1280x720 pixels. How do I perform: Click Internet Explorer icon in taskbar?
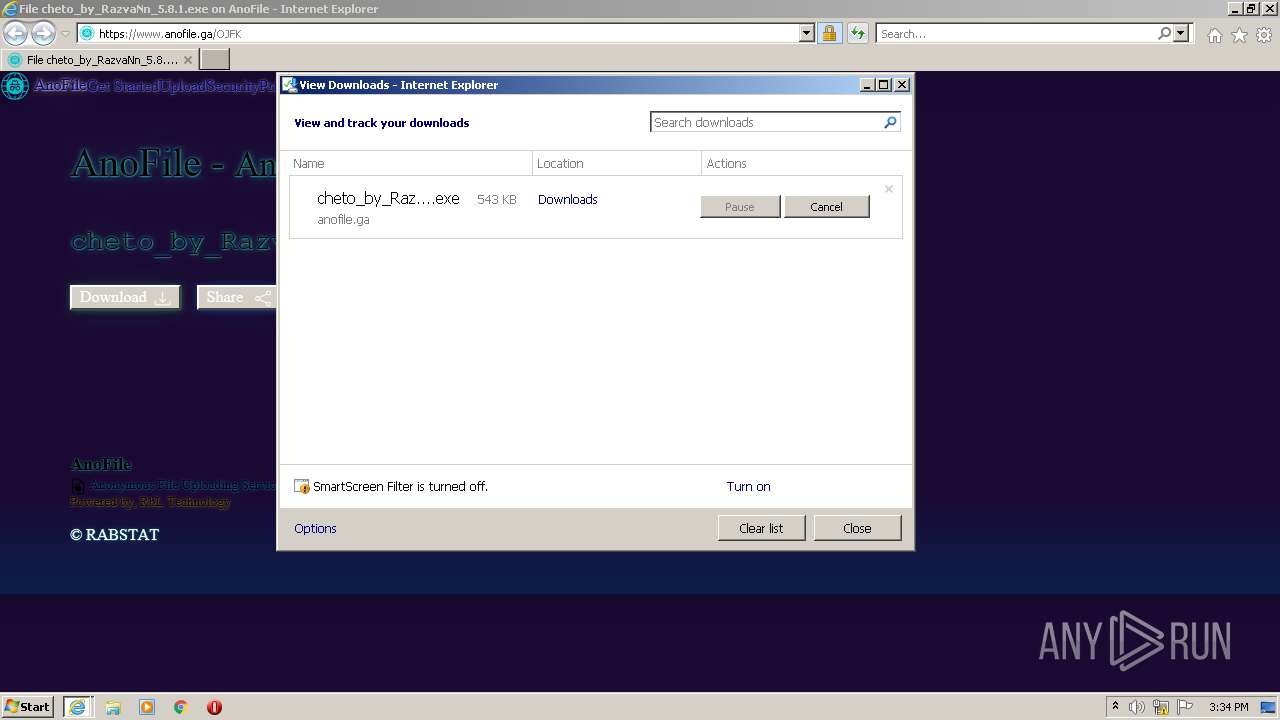[x=77, y=707]
